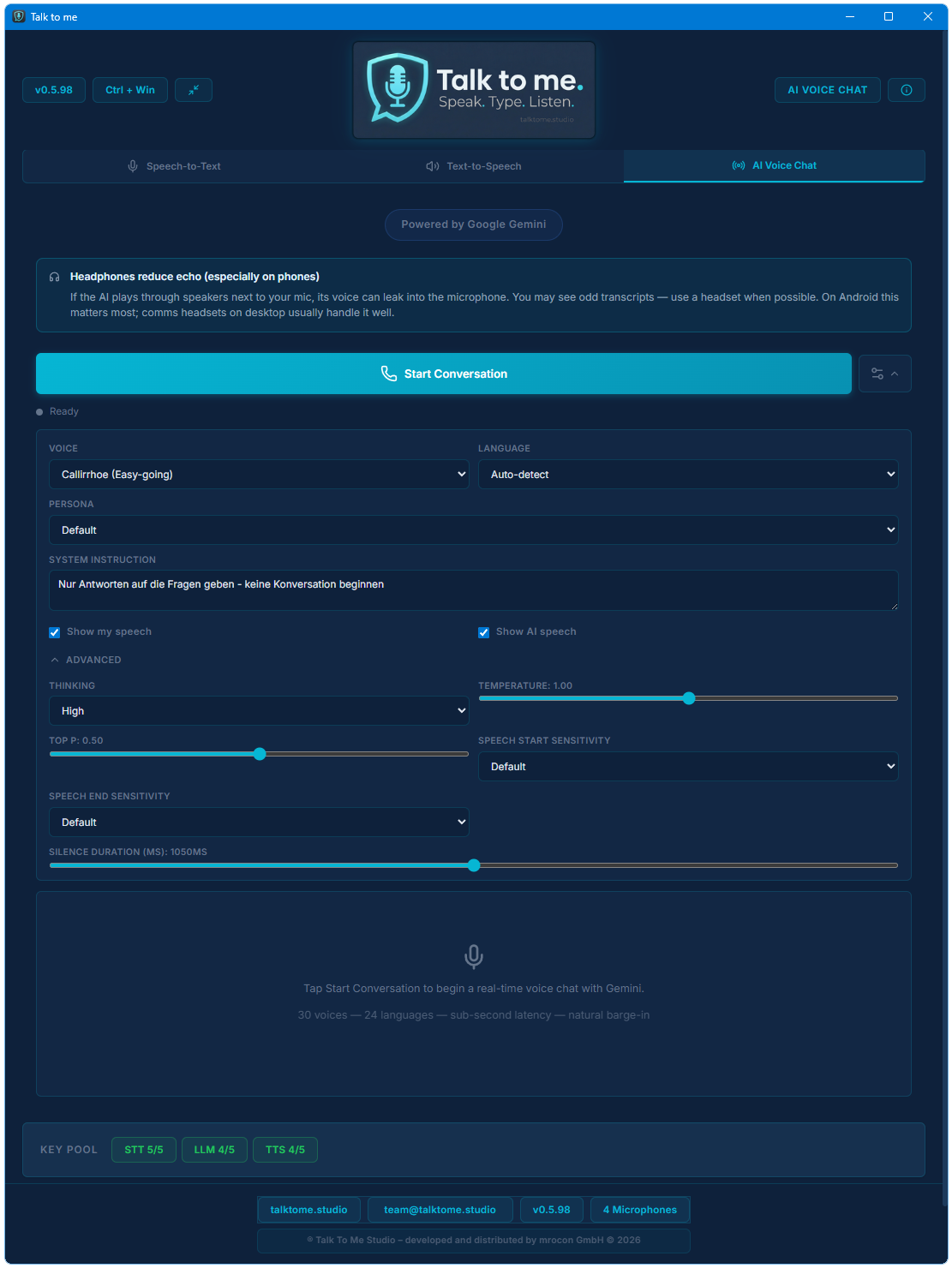Close the Talk to me window

pos(928,16)
